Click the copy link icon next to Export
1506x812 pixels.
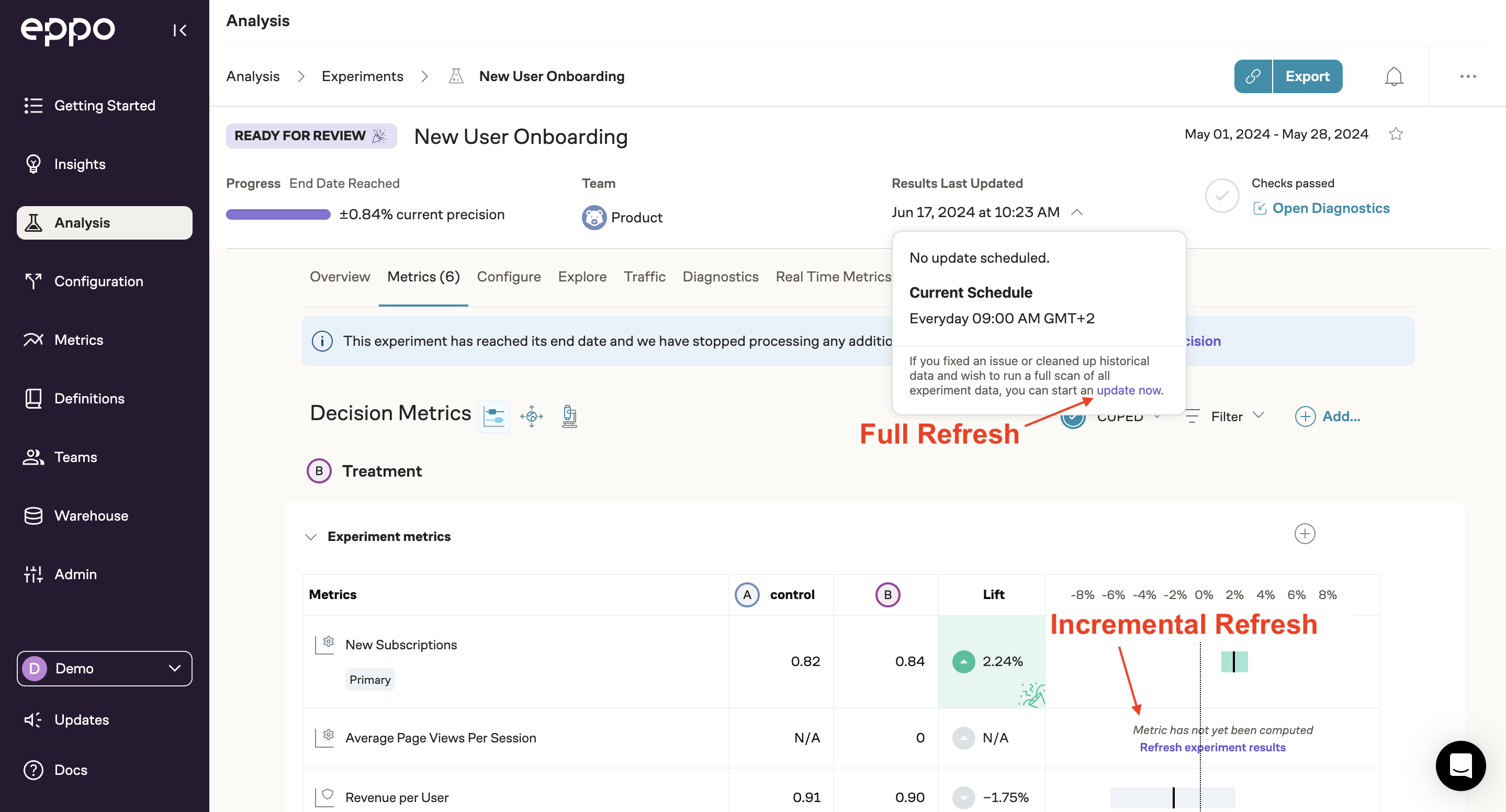[1252, 76]
